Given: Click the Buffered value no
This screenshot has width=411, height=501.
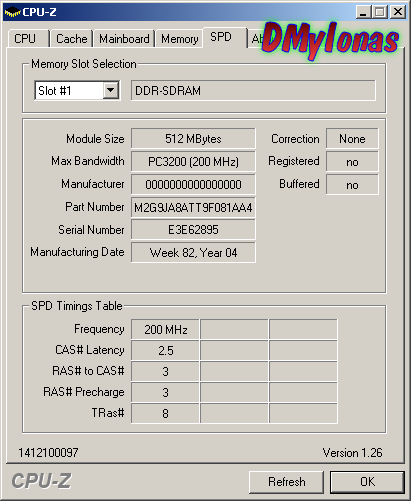Looking at the screenshot, I should (352, 184).
